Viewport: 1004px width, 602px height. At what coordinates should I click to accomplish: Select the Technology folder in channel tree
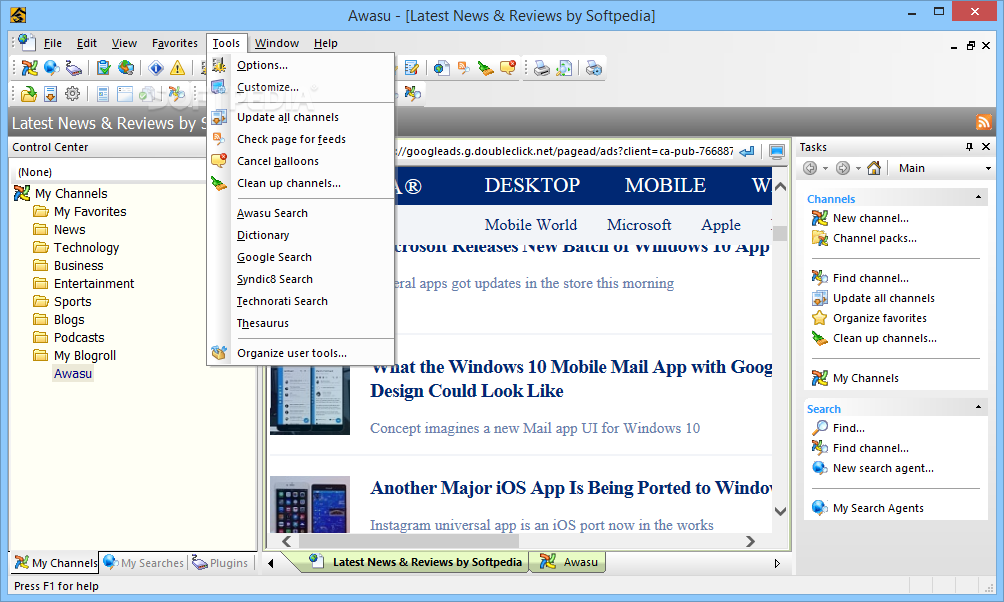tap(86, 247)
